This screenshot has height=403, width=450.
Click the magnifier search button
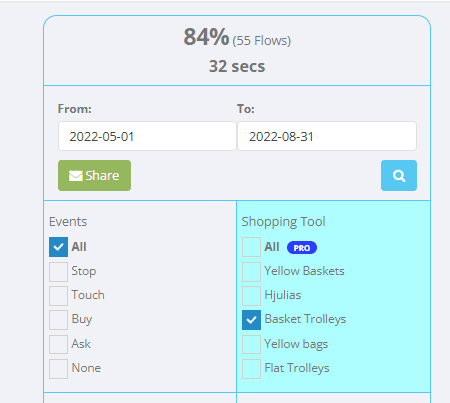399,175
